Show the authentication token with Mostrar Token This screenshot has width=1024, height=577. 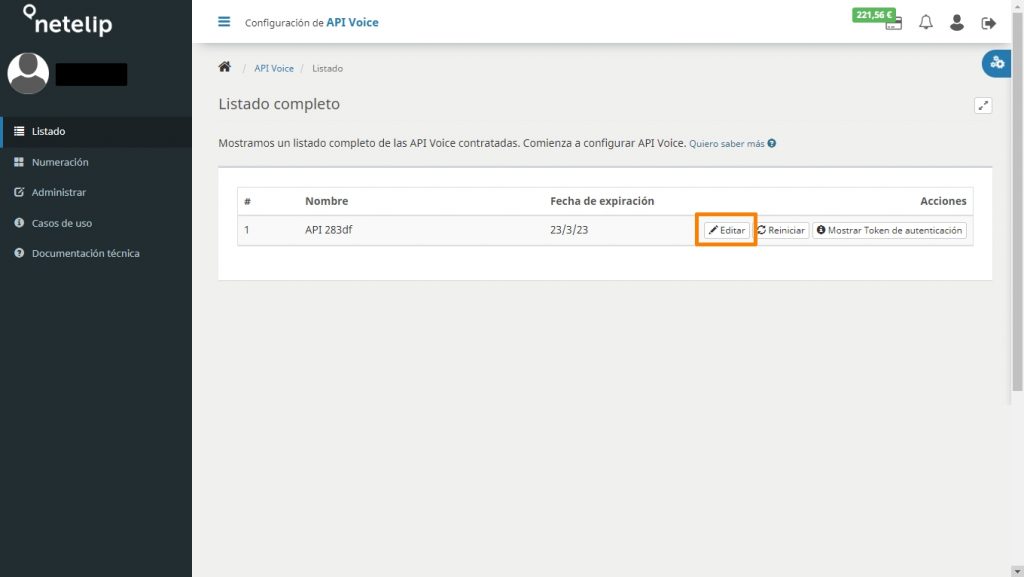[x=889, y=229]
